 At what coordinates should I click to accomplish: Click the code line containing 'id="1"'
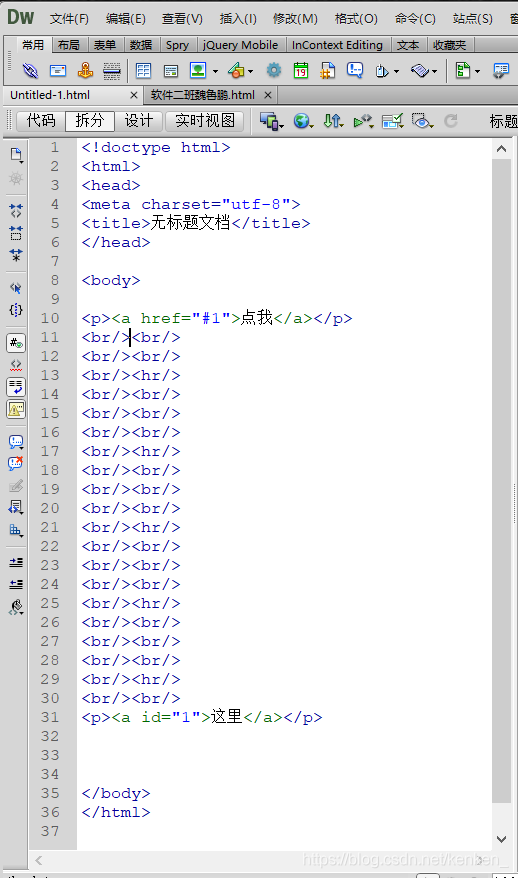click(x=202, y=717)
